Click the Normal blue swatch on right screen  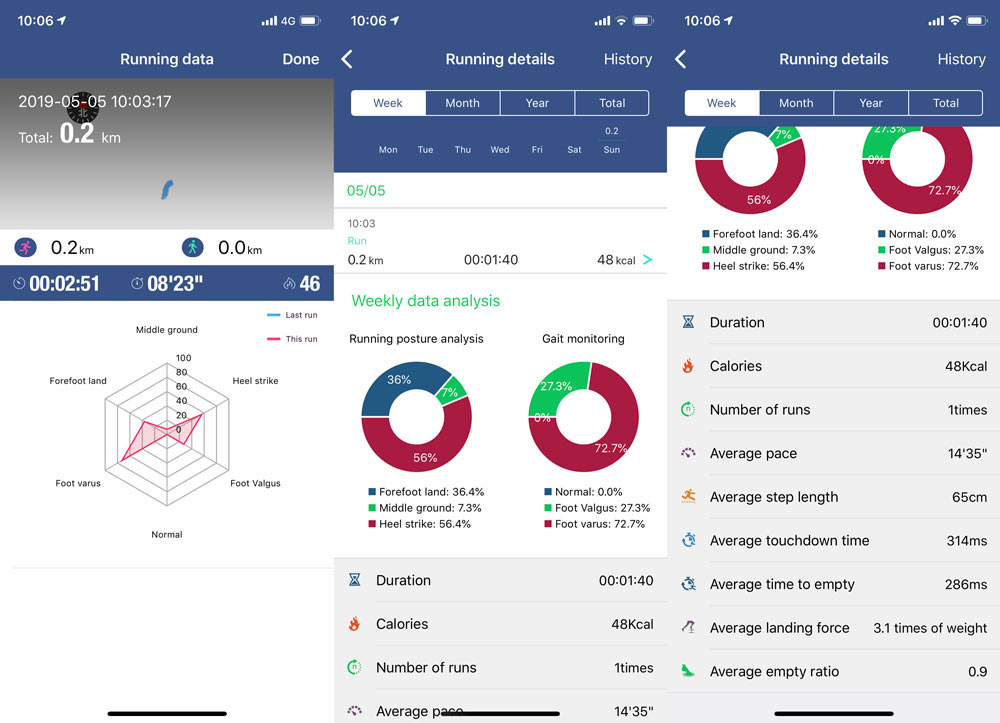882,234
